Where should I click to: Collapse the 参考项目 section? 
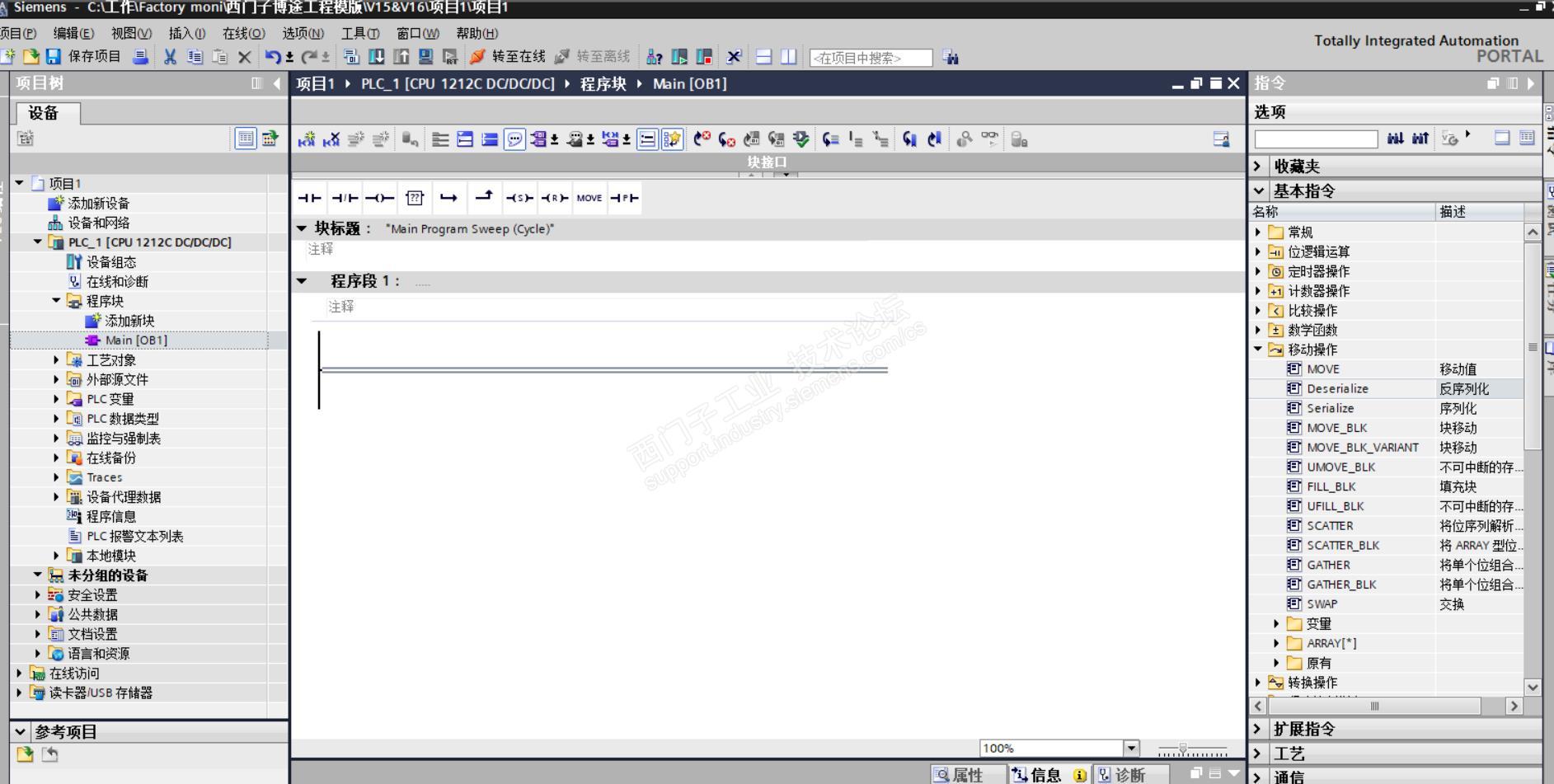20,731
